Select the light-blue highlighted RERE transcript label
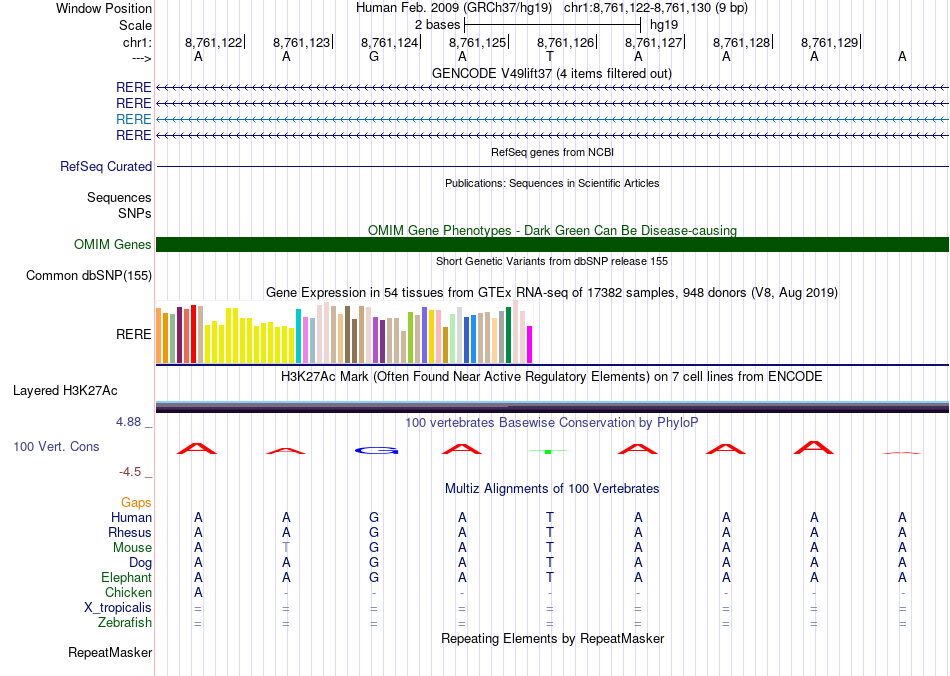 pos(134,119)
